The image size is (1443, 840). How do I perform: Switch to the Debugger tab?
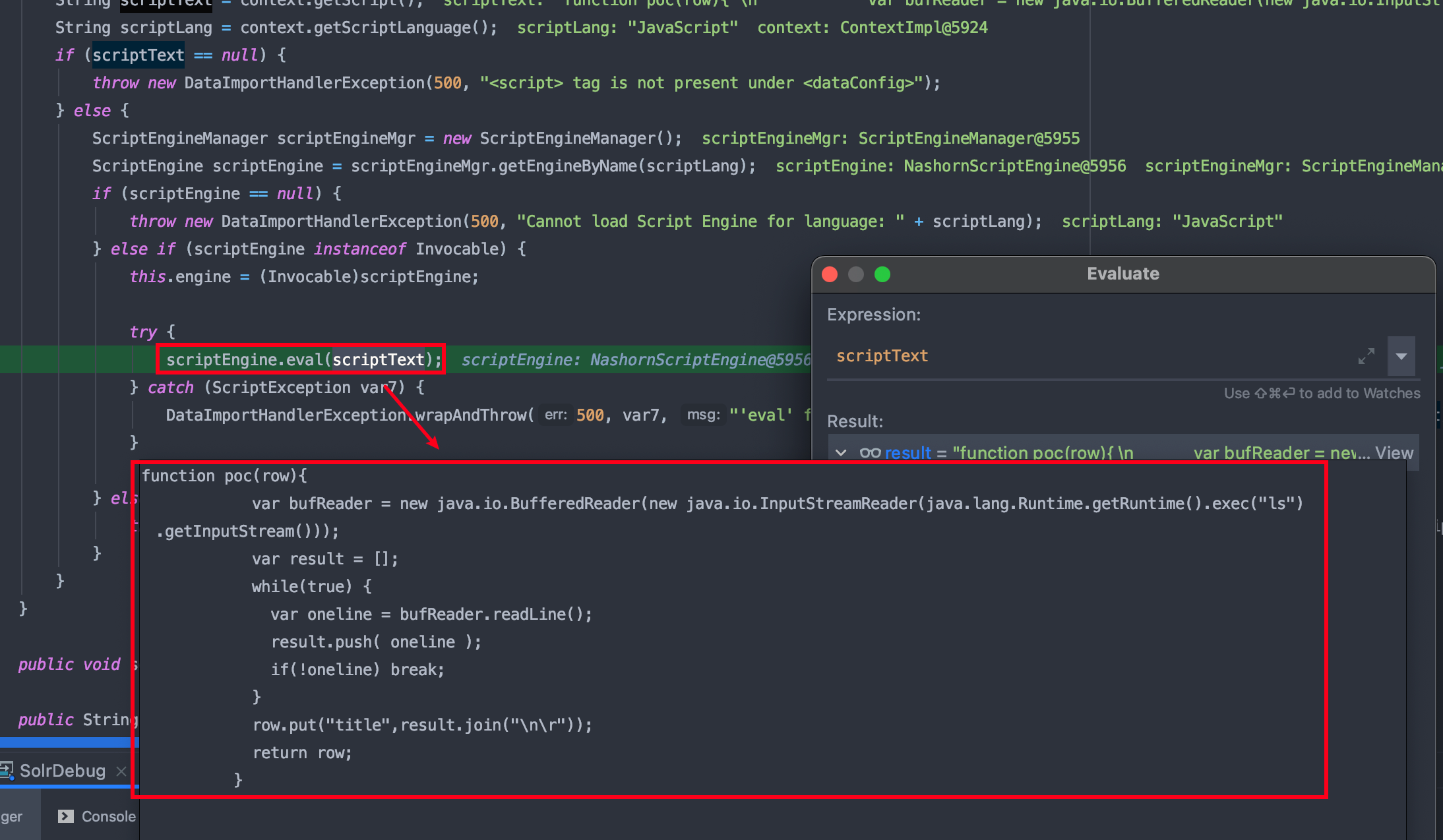point(12,816)
